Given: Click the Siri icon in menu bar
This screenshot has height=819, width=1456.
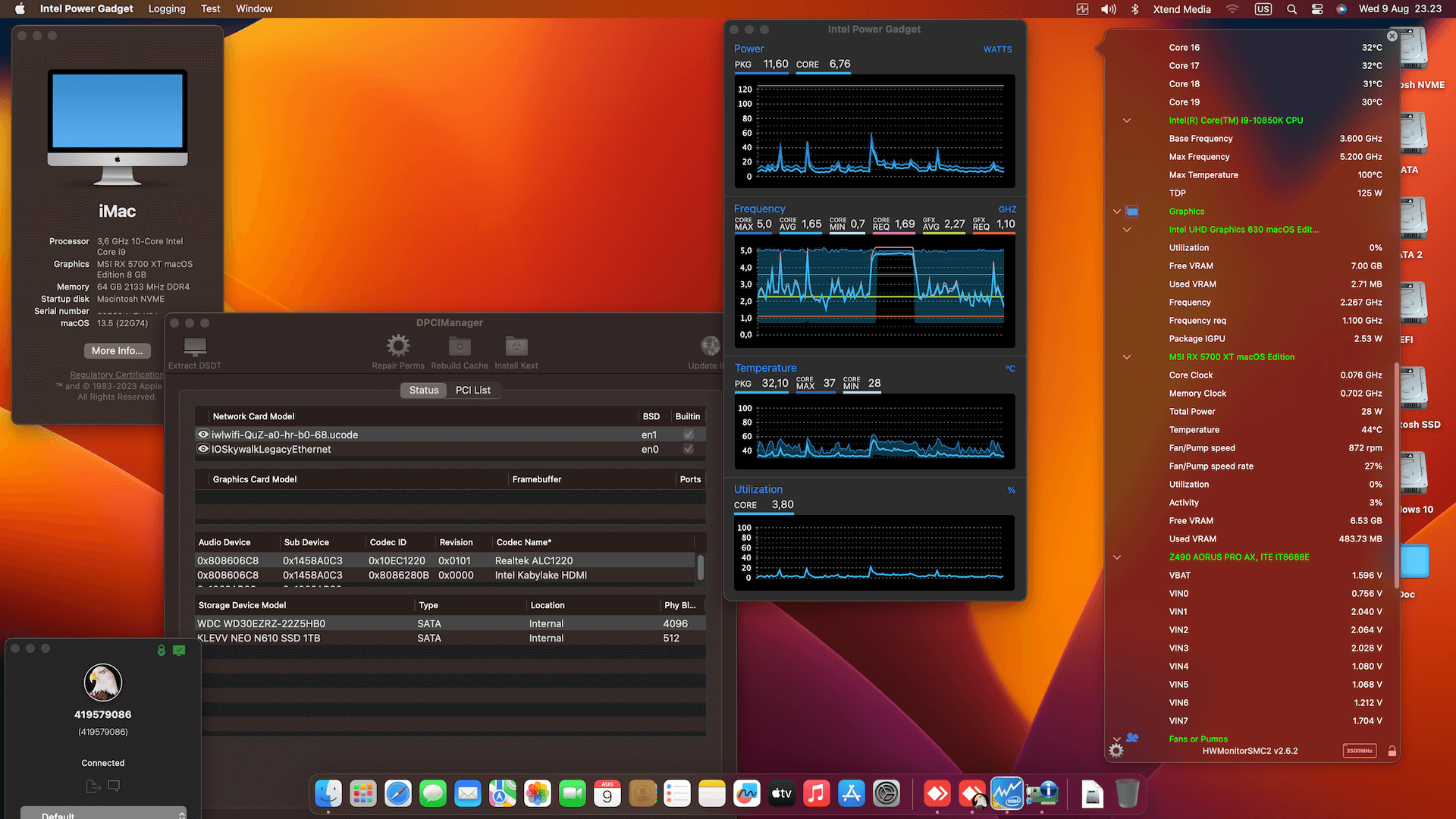Looking at the screenshot, I should [1341, 9].
